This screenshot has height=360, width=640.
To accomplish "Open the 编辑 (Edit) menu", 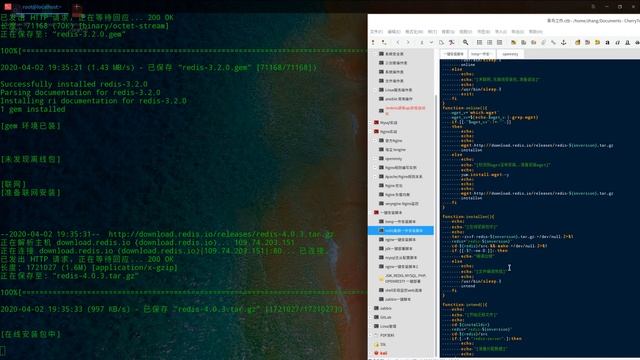I will pyautogui.click(x=394, y=31).
